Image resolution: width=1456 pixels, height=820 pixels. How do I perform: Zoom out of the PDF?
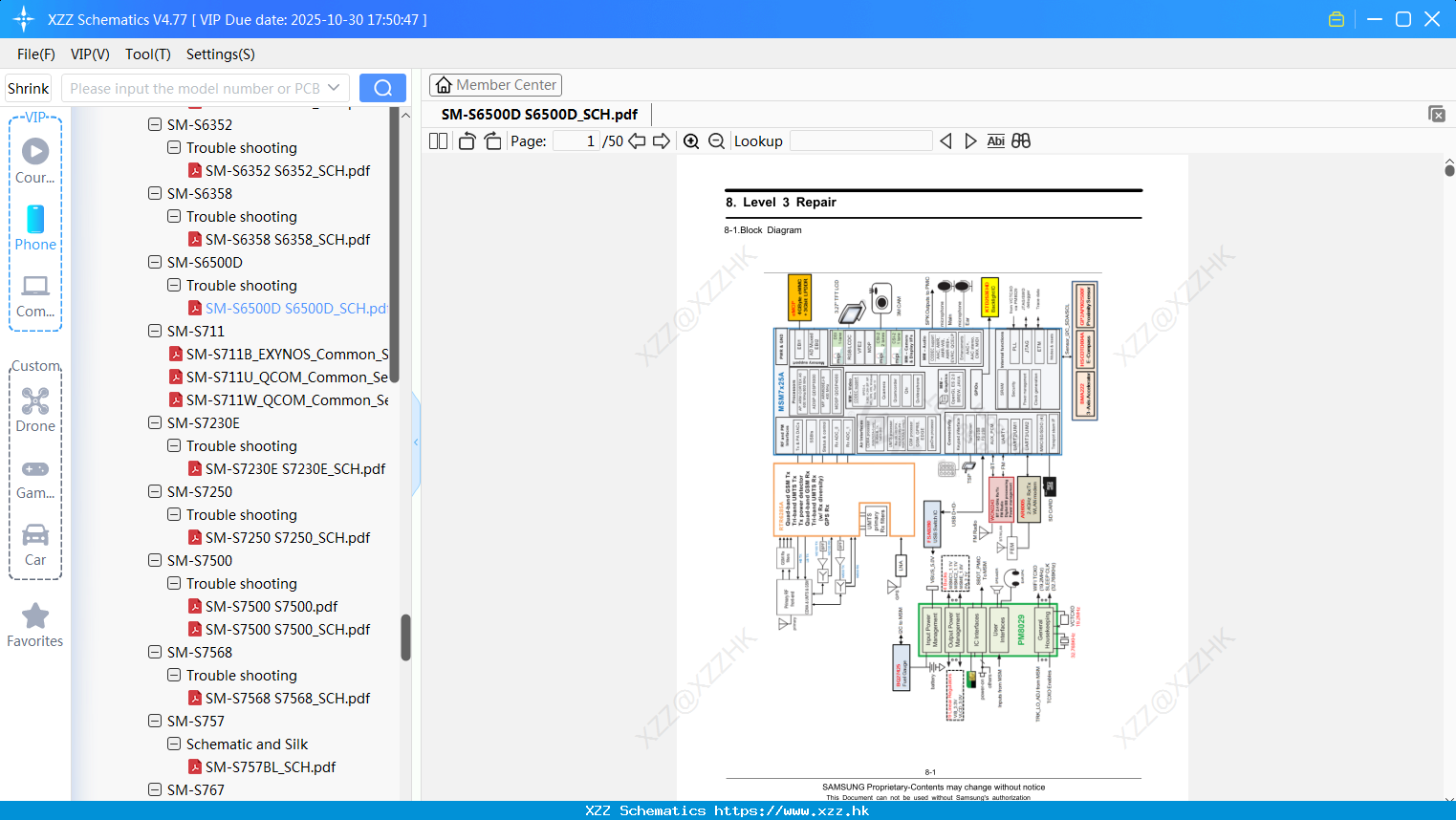pyautogui.click(x=717, y=140)
